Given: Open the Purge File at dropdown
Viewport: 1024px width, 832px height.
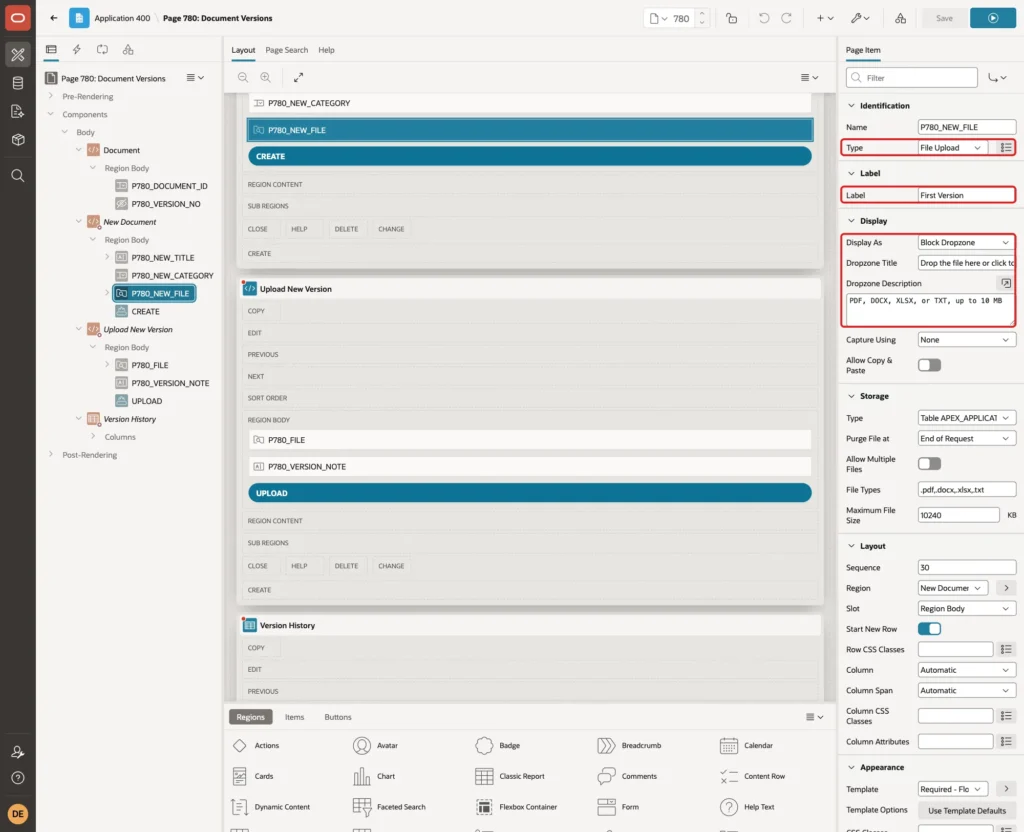Looking at the screenshot, I should [967, 438].
